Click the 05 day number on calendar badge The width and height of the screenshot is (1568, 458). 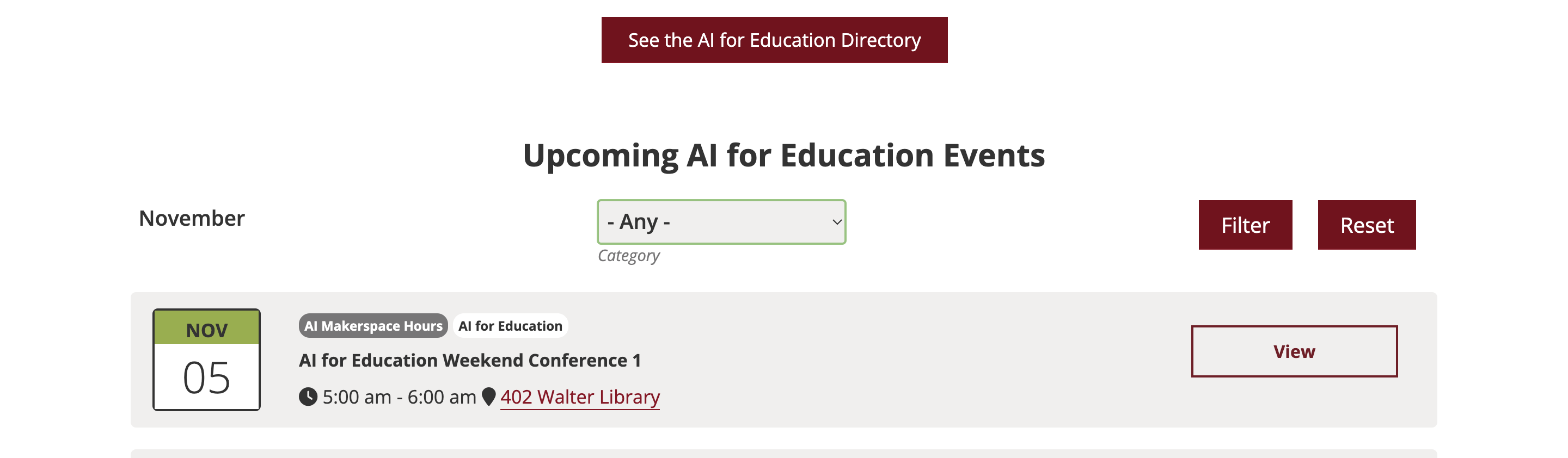206,377
